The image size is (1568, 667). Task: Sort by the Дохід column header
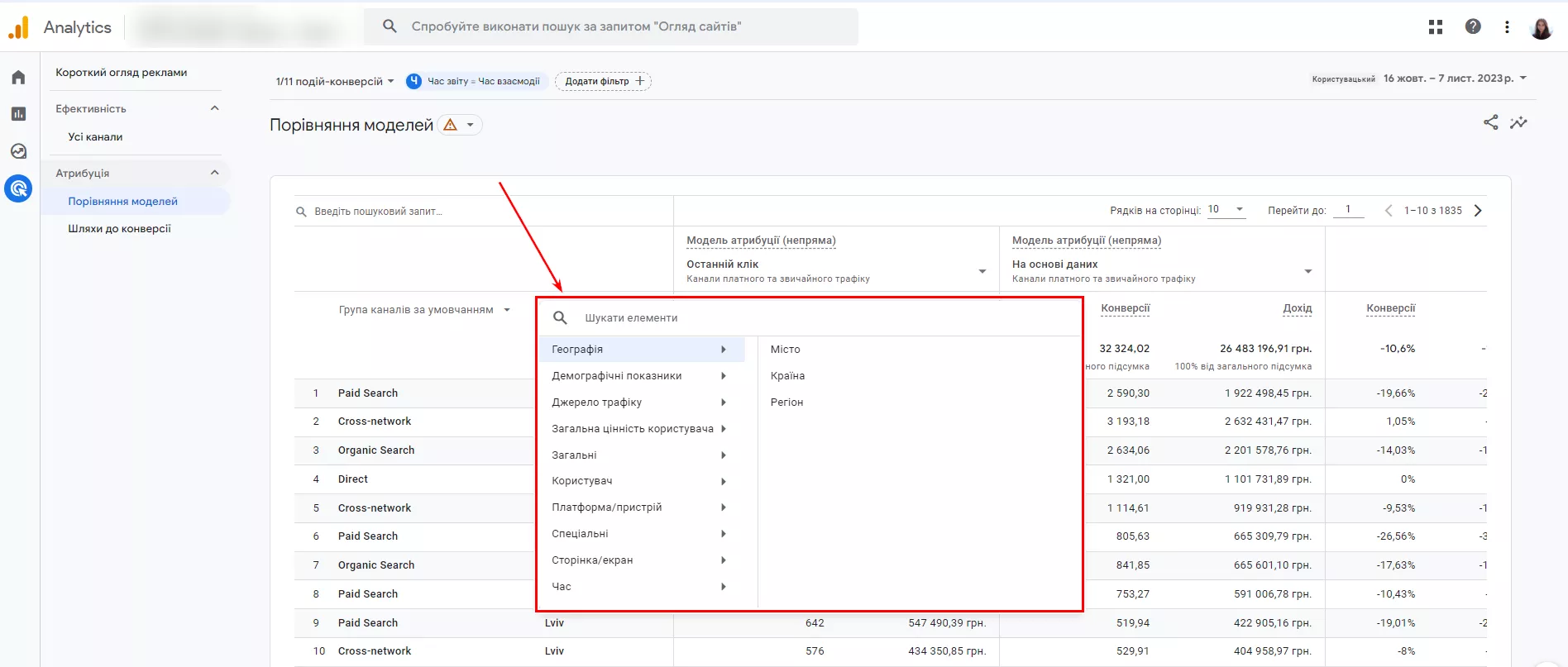[1297, 308]
